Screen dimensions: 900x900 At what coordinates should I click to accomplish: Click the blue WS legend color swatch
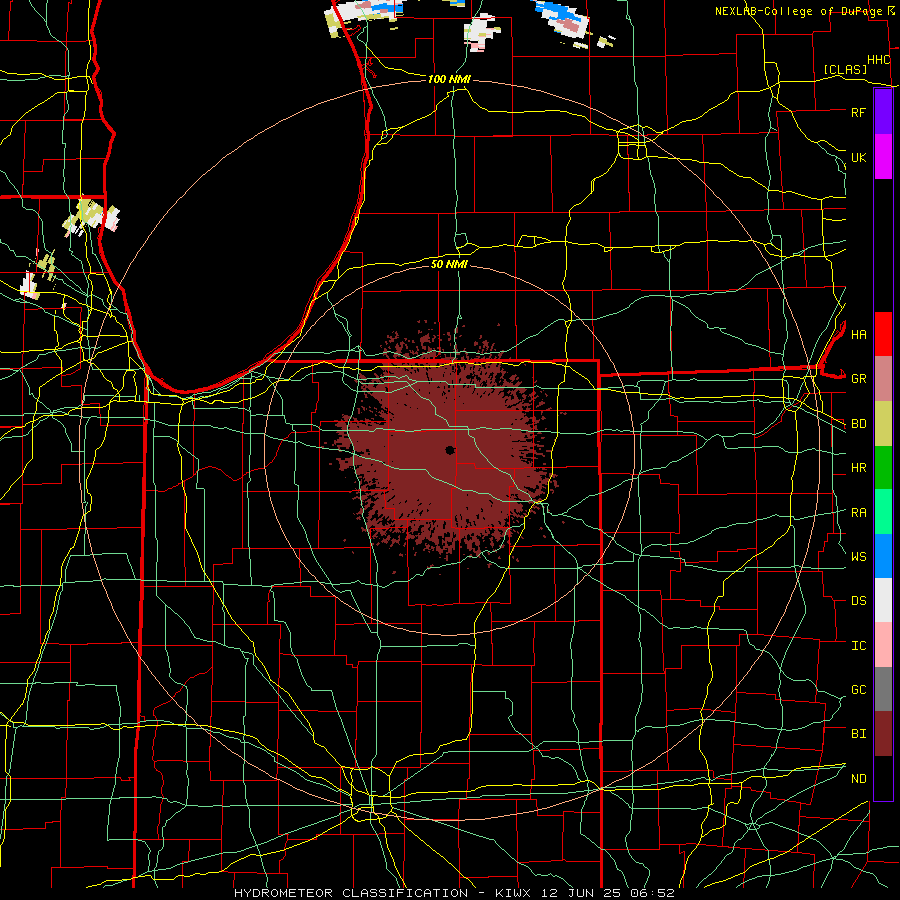(x=883, y=556)
